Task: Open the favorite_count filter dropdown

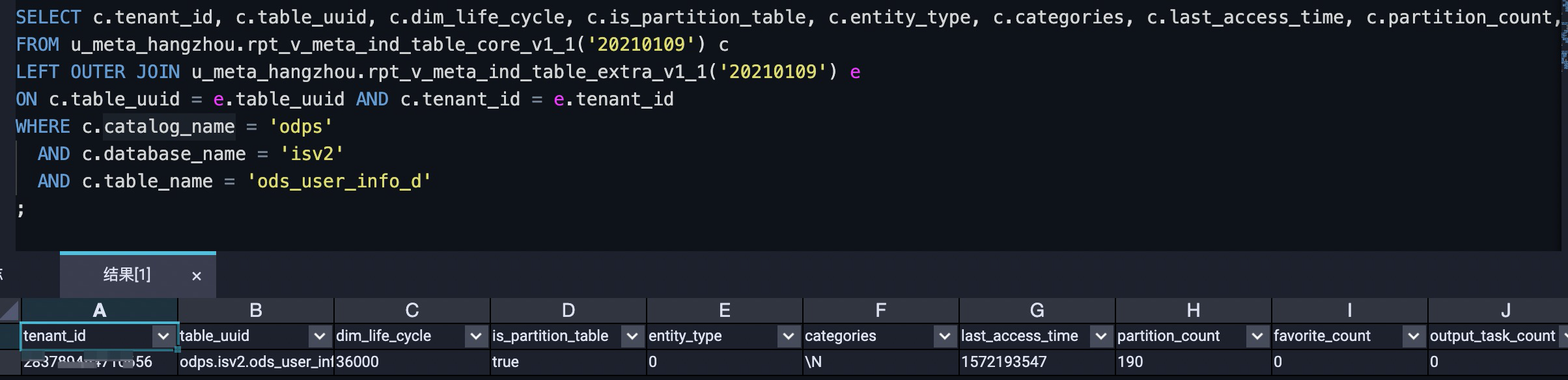Action: tap(1413, 336)
